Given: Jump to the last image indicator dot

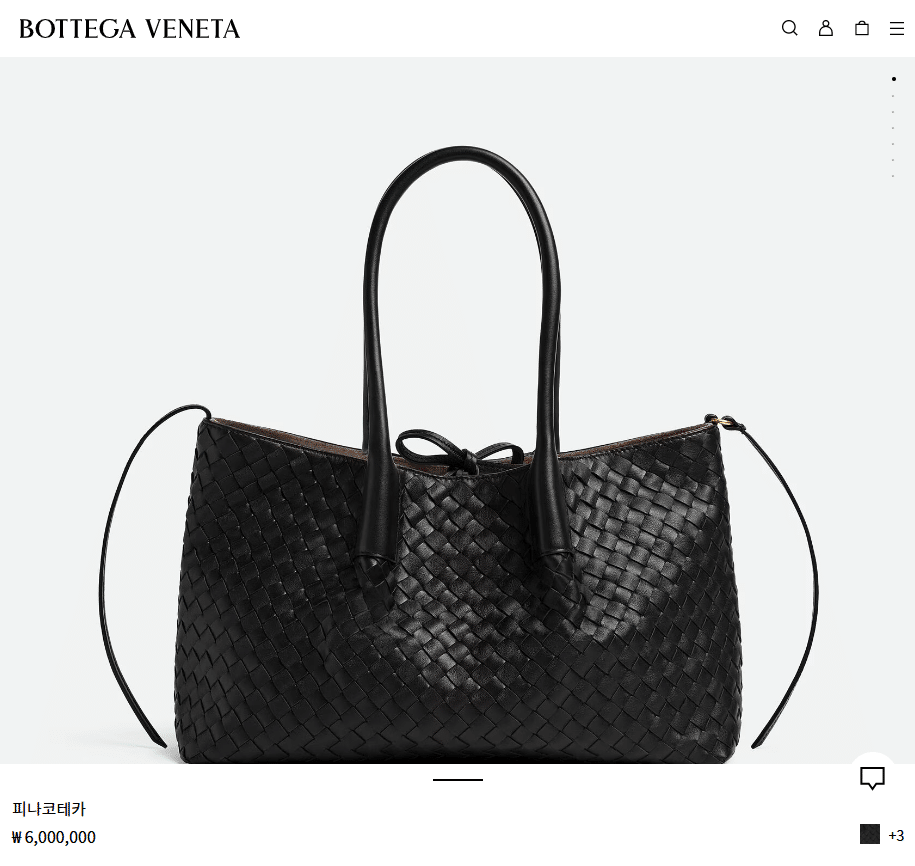Looking at the screenshot, I should (x=893, y=176).
